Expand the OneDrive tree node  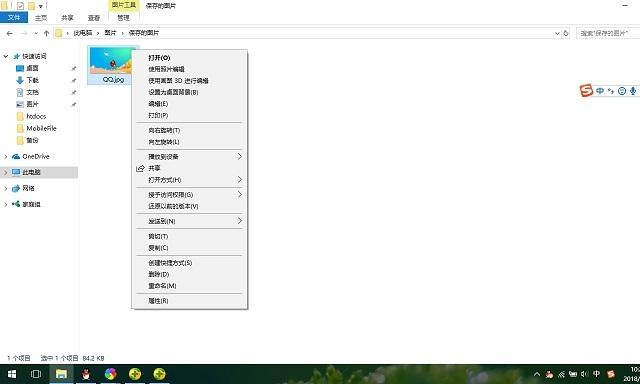[6, 156]
